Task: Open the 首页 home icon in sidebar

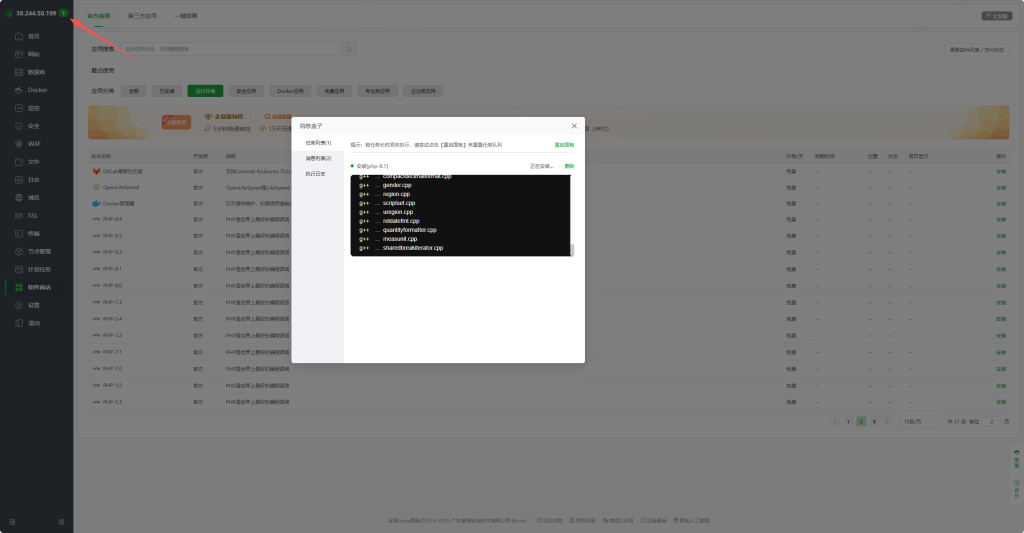Action: (x=19, y=37)
